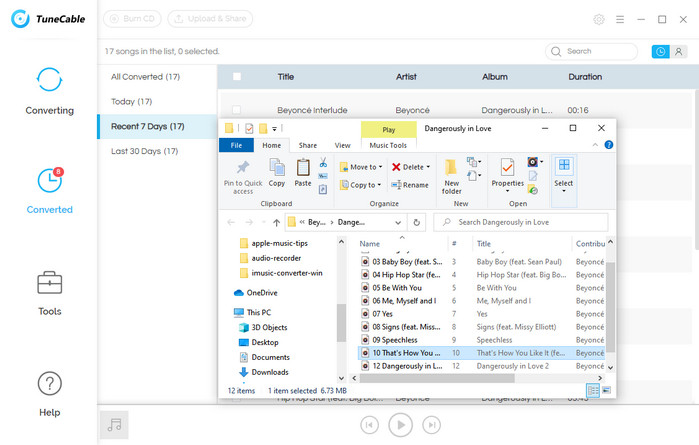This screenshot has height=445, width=699.
Task: Open the 'Open with' dropdown in the Open group
Action: pyautogui.click(x=535, y=162)
